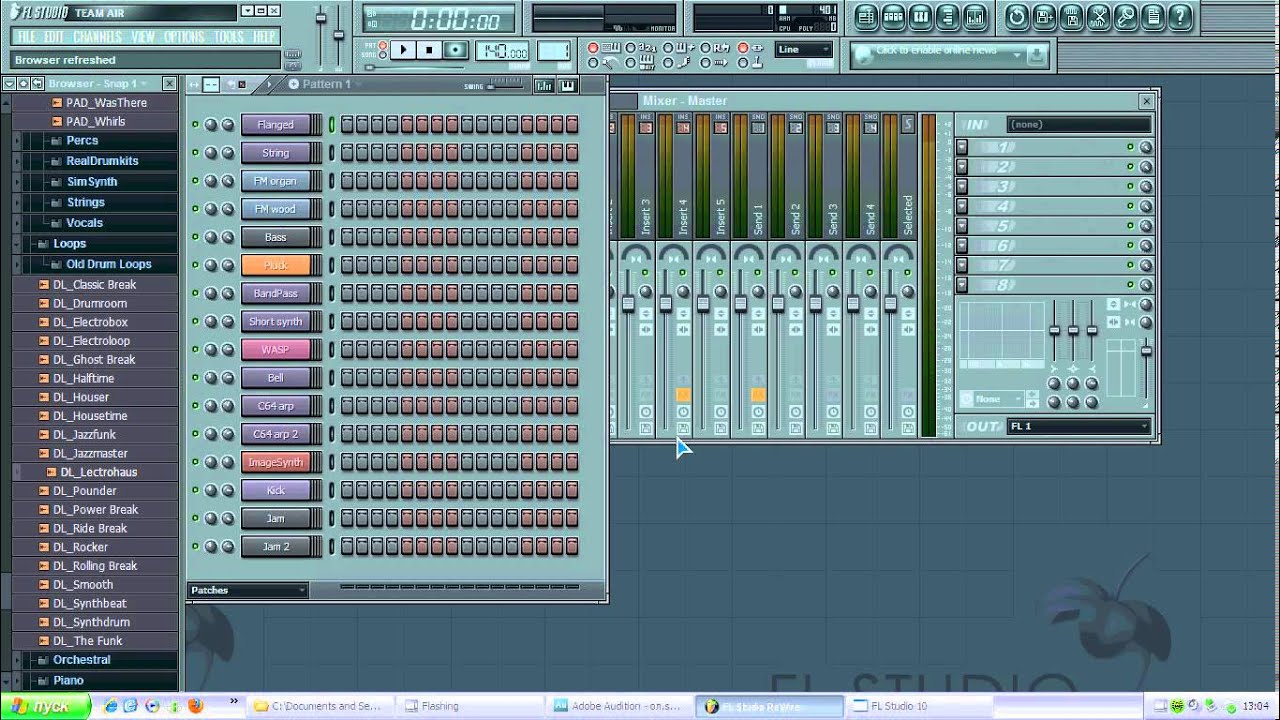
Task: Toggle the first step of the String channel
Action: (x=347, y=153)
